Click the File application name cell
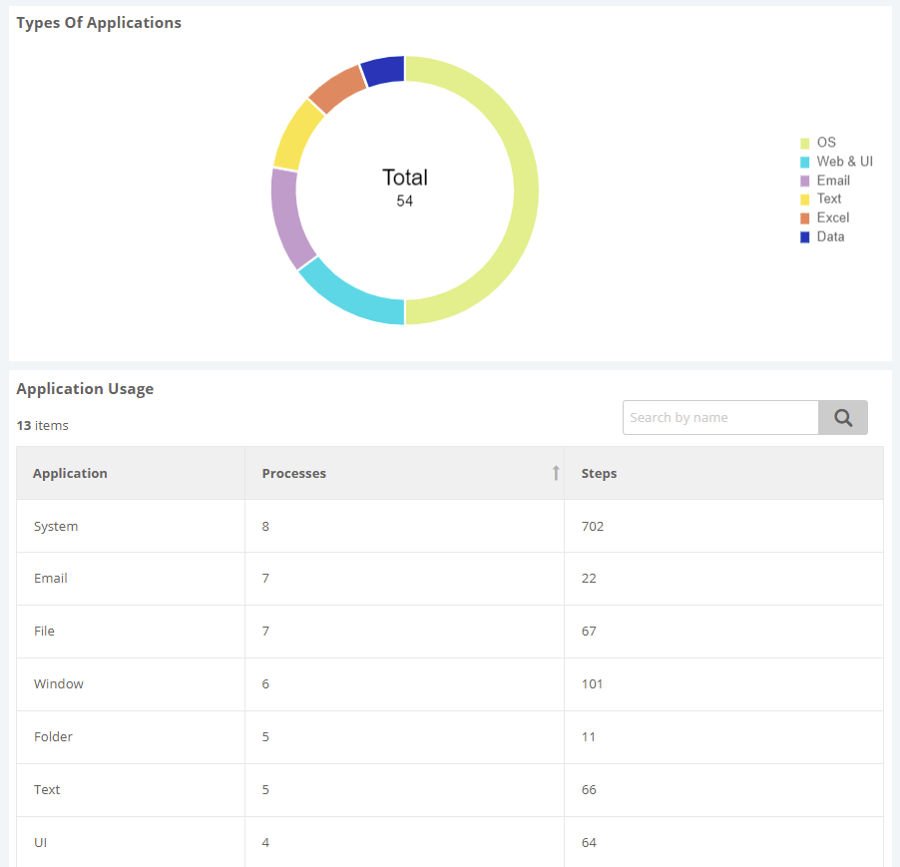The image size is (900, 867). click(45, 631)
